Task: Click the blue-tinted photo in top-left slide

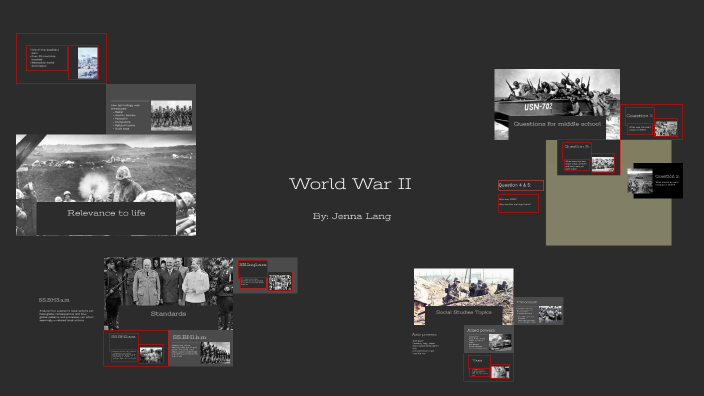Action: click(88, 63)
